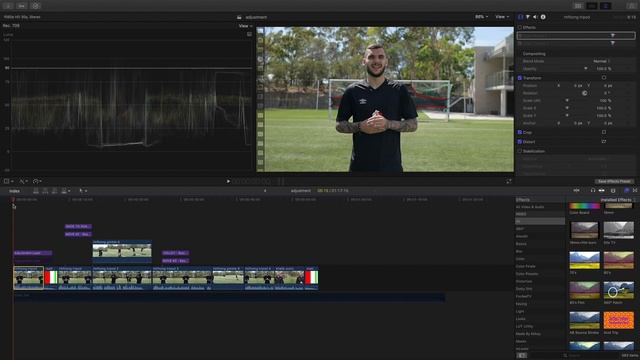Image resolution: width=640 pixels, height=360 pixels.
Task: Open the viewer View options dropdown
Action: point(502,17)
